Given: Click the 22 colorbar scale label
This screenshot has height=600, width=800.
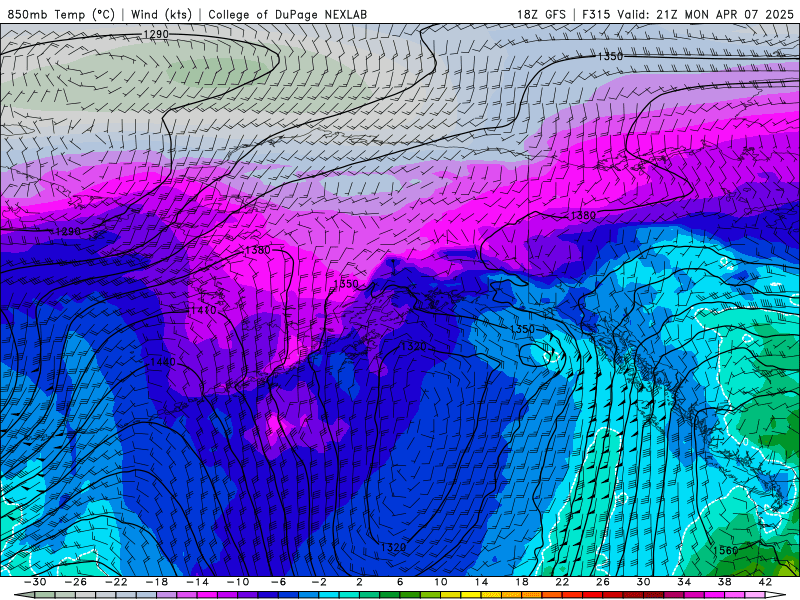Looking at the screenshot, I should point(562,582).
